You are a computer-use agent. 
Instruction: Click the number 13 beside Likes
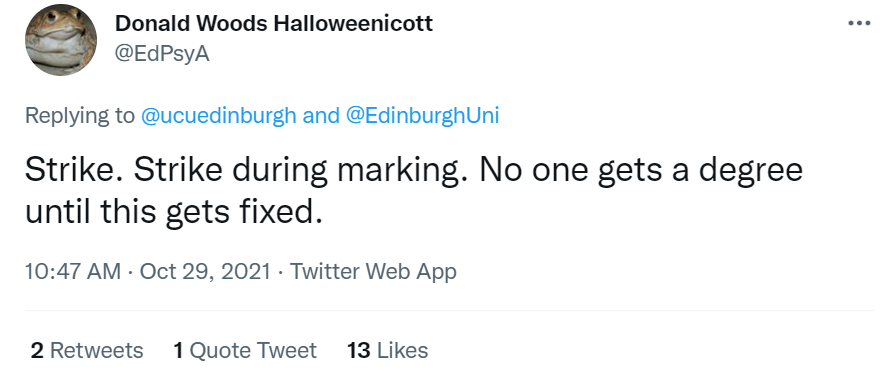(359, 351)
